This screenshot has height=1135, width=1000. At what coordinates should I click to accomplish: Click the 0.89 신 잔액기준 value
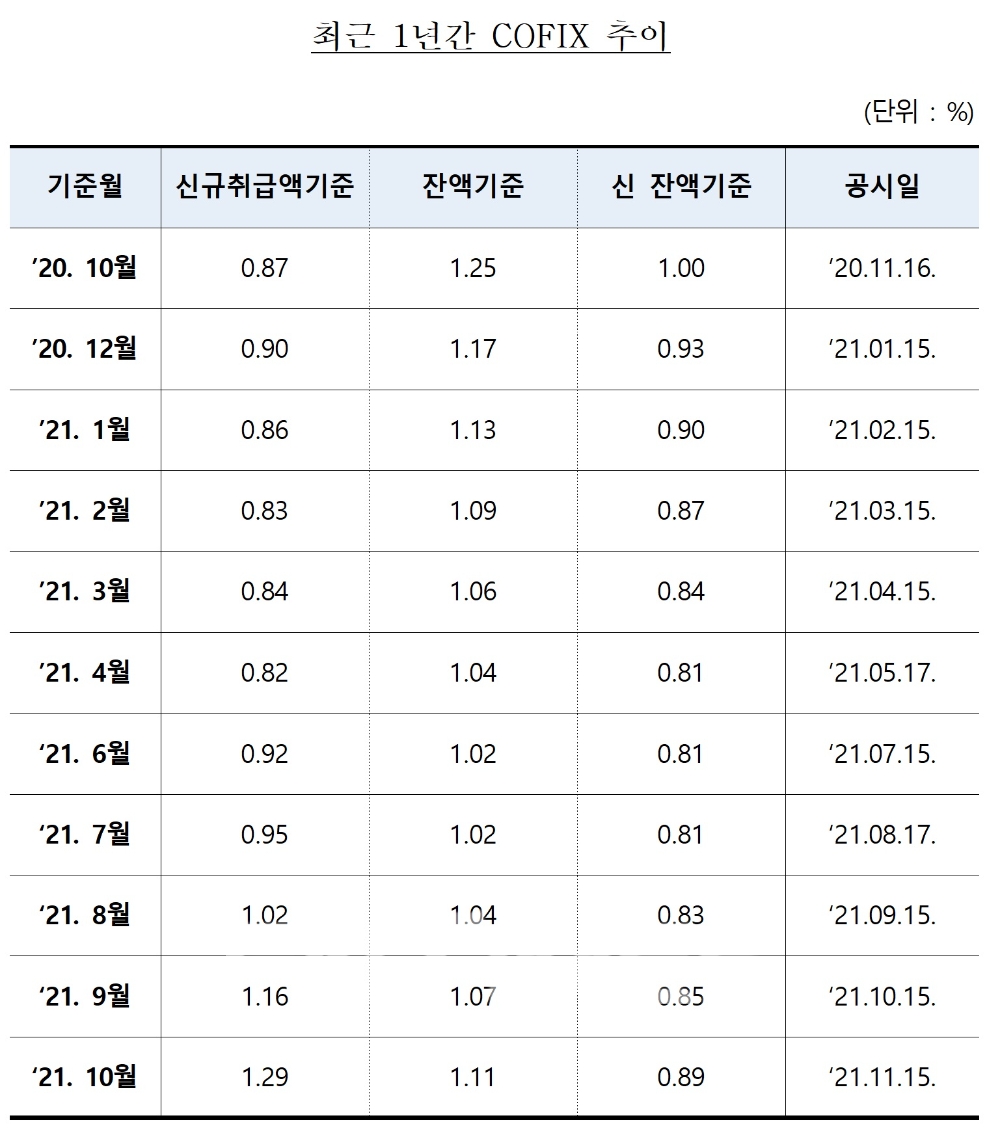pyautogui.click(x=681, y=1077)
